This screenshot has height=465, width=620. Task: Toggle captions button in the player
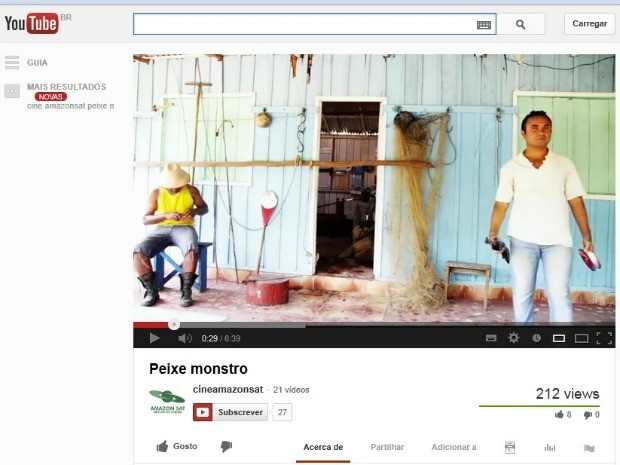tap(491, 338)
